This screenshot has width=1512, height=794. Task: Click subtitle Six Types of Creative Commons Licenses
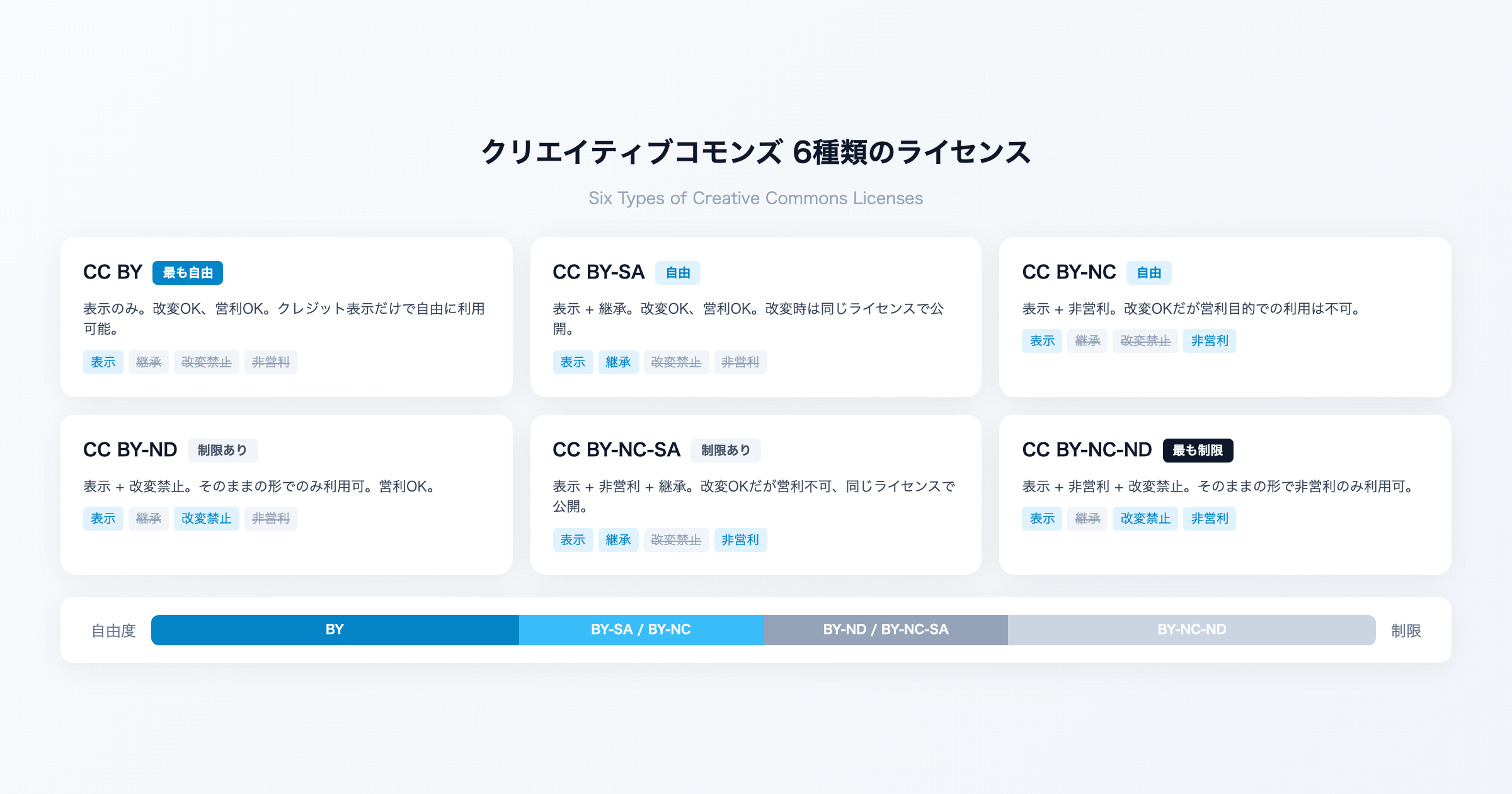[756, 198]
